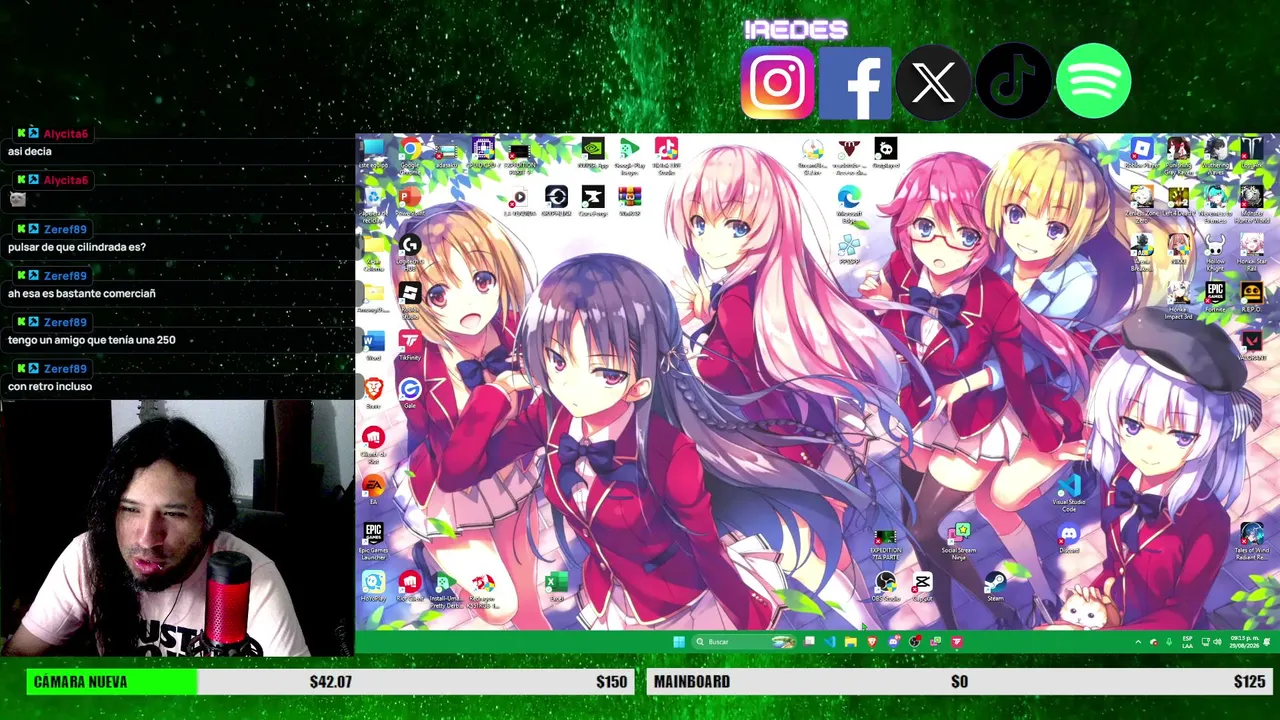Click the CÁMARA NUEVA donation goal bar

coord(330,682)
